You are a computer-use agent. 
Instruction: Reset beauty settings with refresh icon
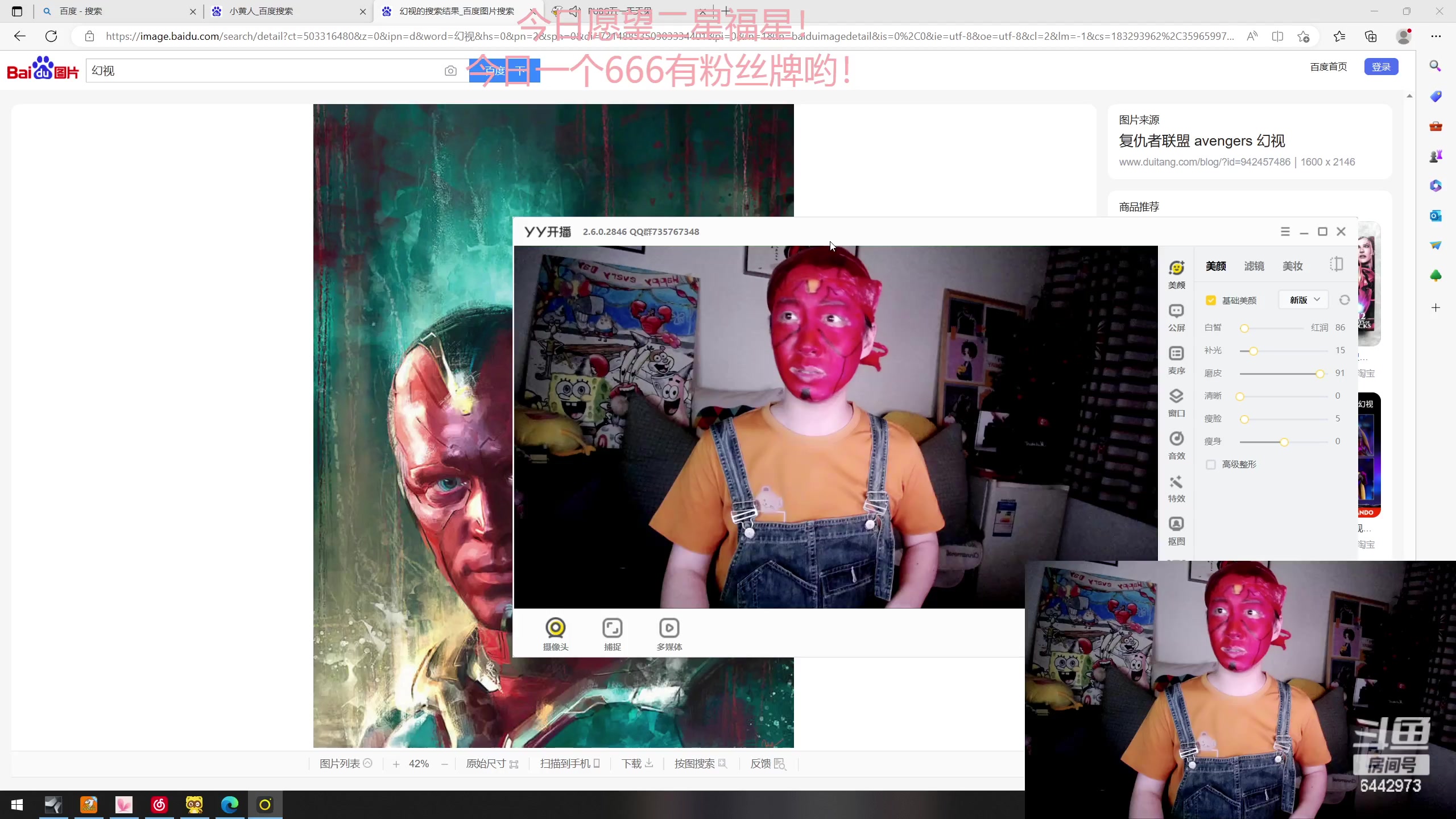click(1345, 300)
